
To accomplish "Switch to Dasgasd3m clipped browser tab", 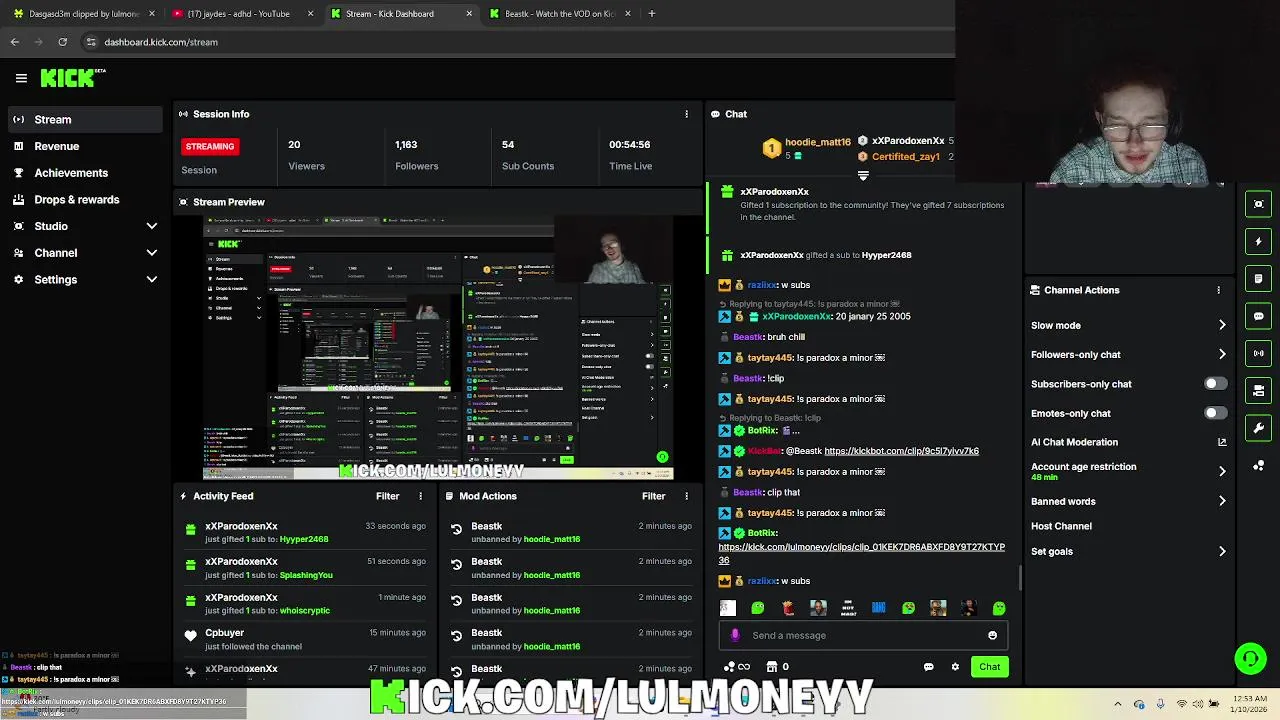I will point(82,14).
